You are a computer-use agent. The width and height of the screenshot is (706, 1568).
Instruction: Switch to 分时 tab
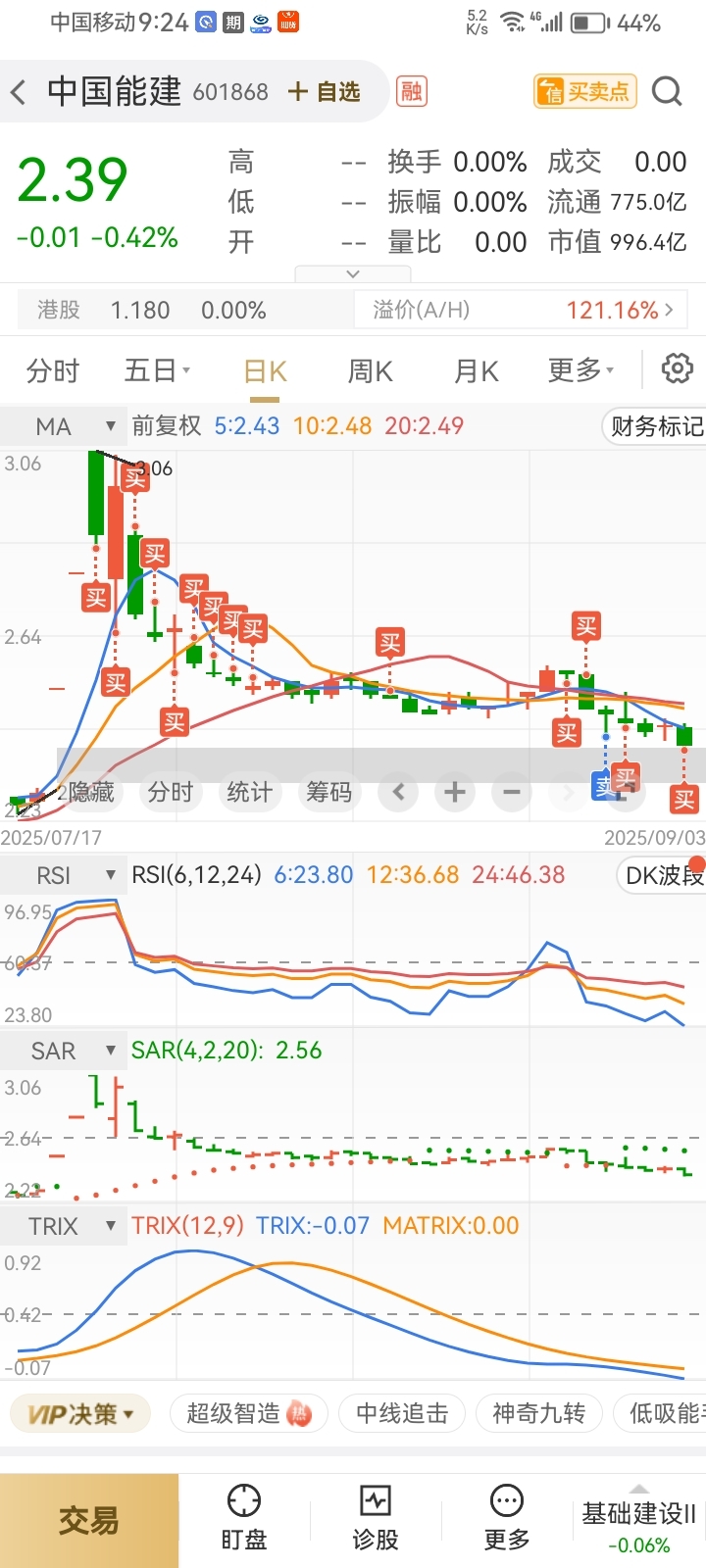click(53, 370)
